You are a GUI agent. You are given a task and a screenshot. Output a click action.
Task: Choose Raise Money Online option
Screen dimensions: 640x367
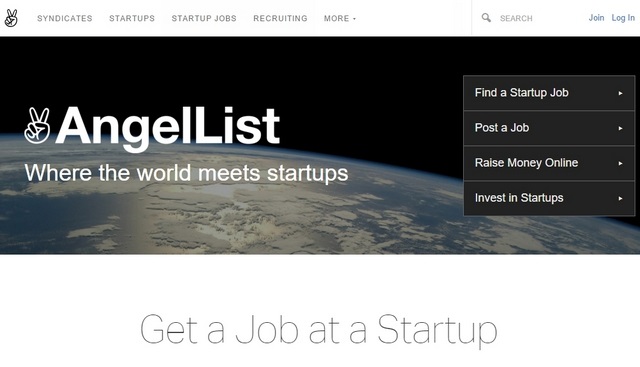pyautogui.click(x=549, y=163)
